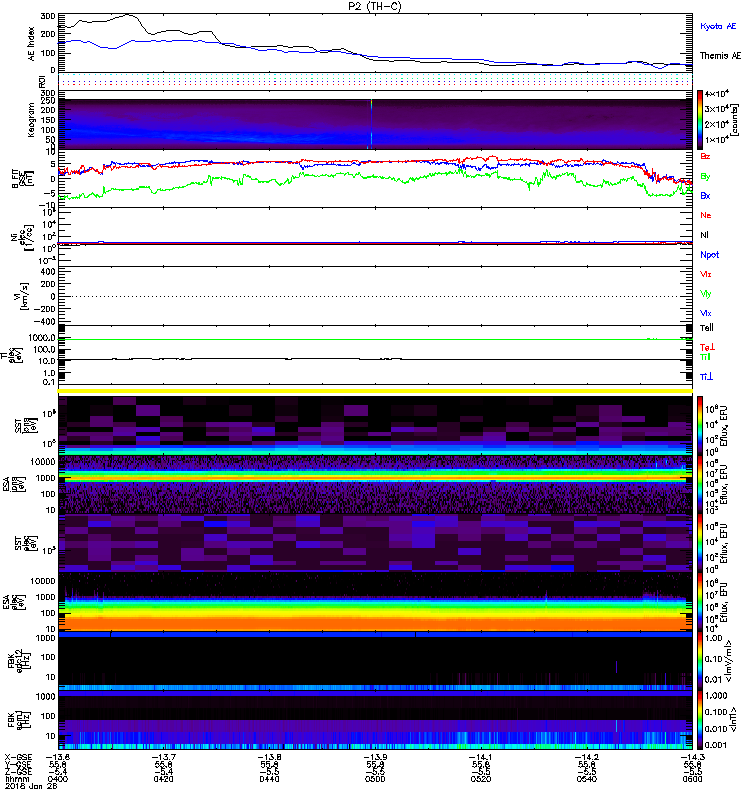Click the 0400 time tick label
Image resolution: width=750 pixels, height=800 pixels.
tap(58, 779)
